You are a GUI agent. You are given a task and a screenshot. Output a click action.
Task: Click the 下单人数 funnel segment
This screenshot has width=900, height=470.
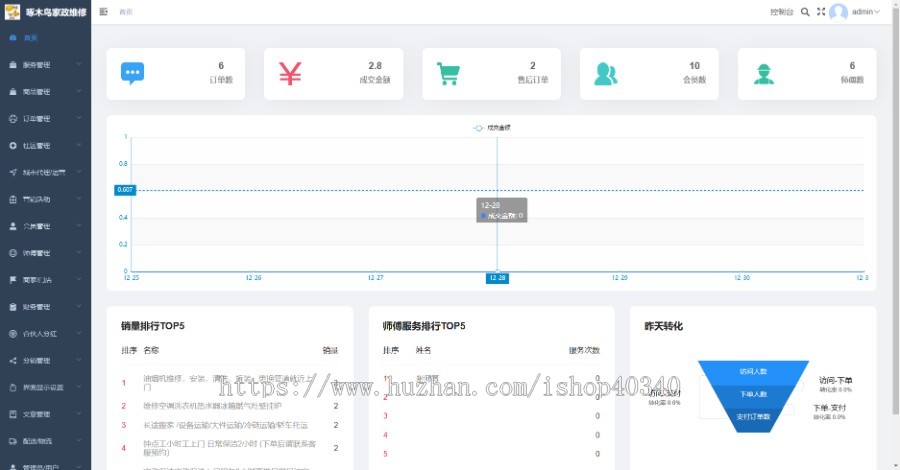coord(753,394)
